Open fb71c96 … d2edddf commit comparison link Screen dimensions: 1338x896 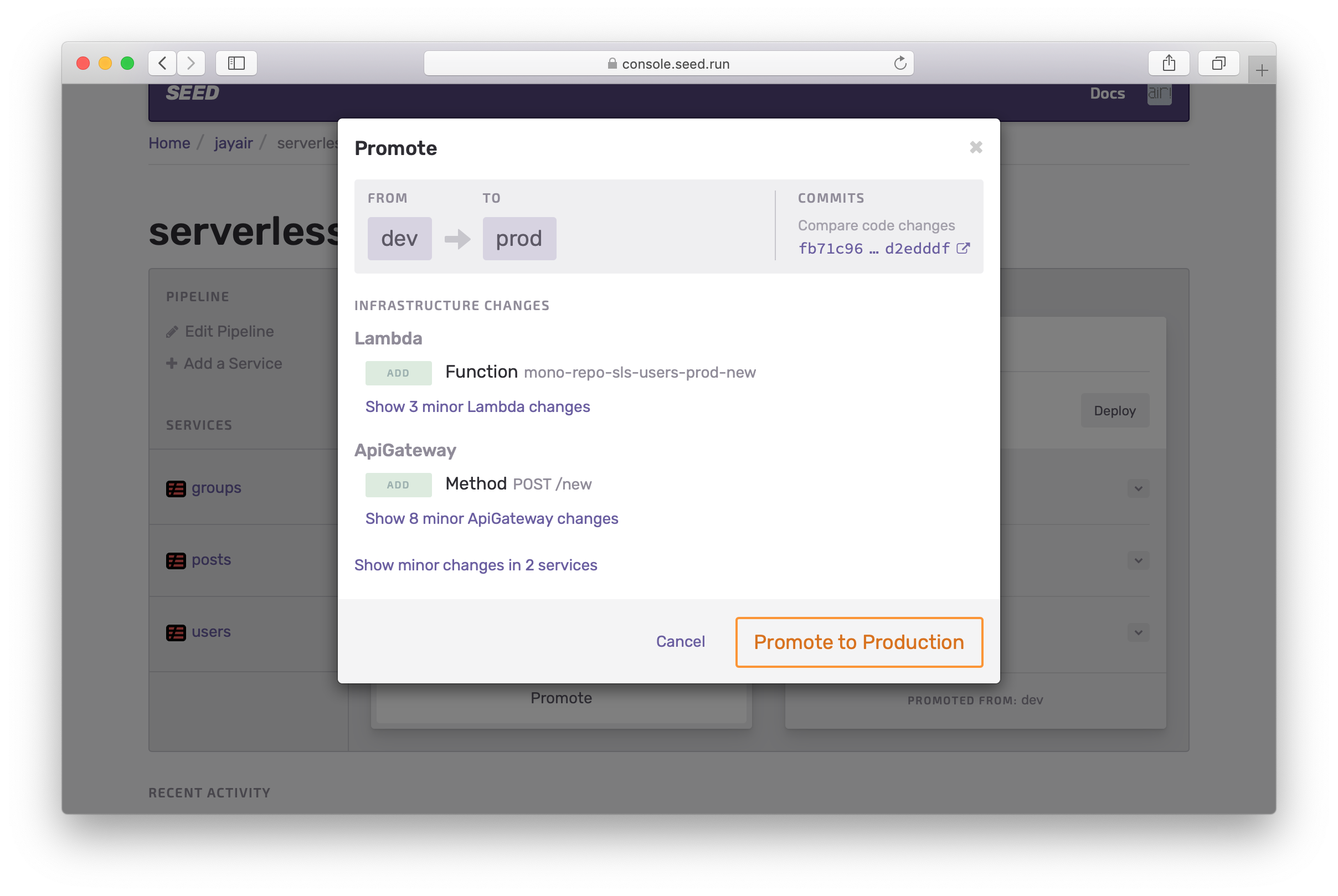[x=873, y=249]
